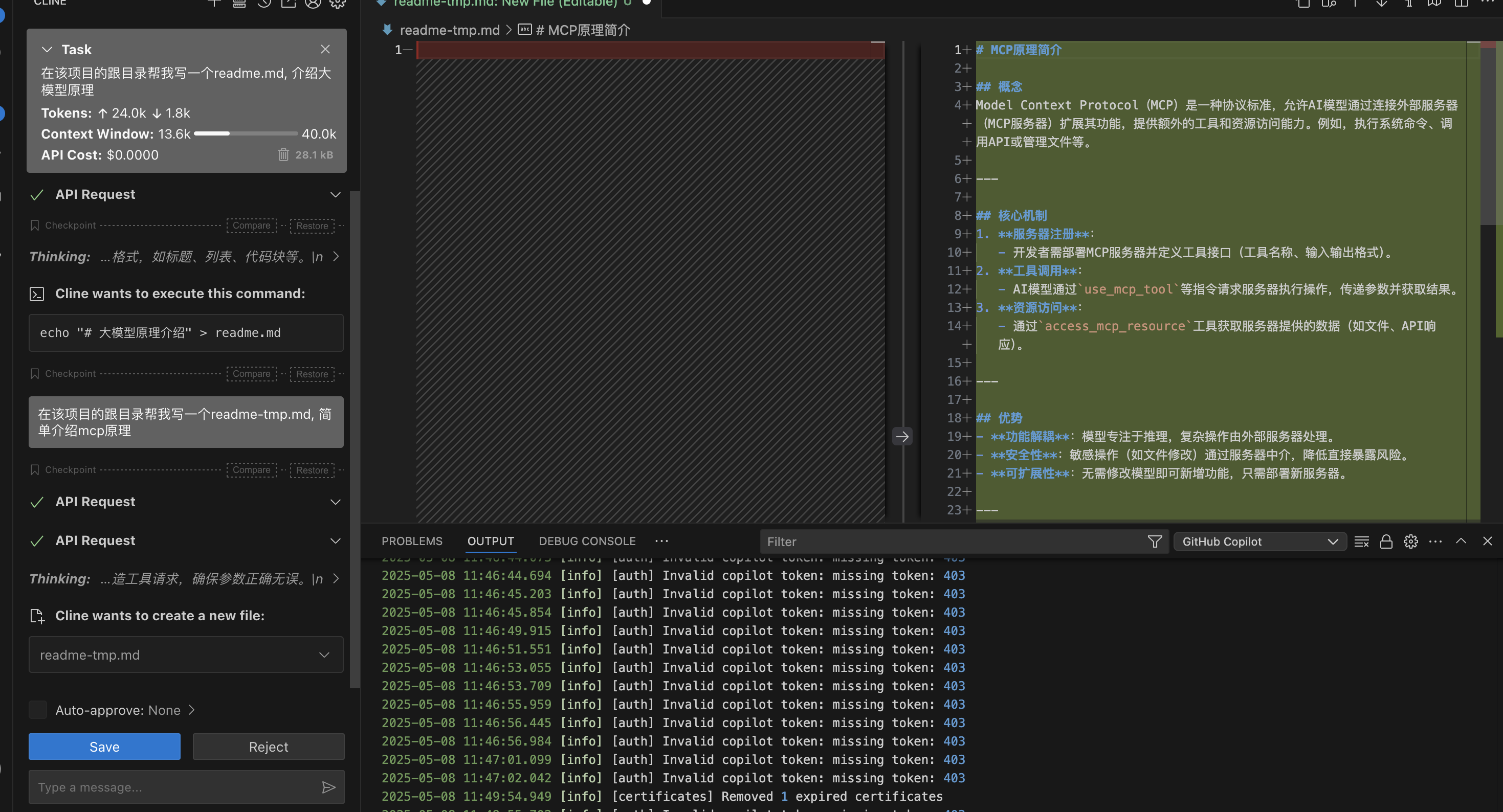
Task: Expand the readme-tmp.md file dropdown
Action: click(x=324, y=655)
